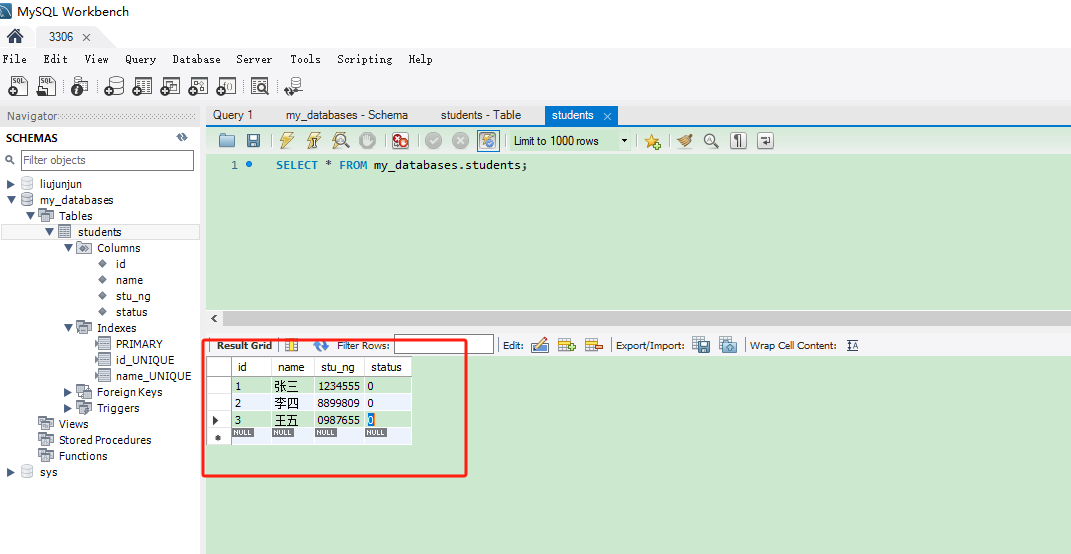Click the create stored procedure icon
The width and height of the screenshot is (1071, 554).
(x=197, y=85)
